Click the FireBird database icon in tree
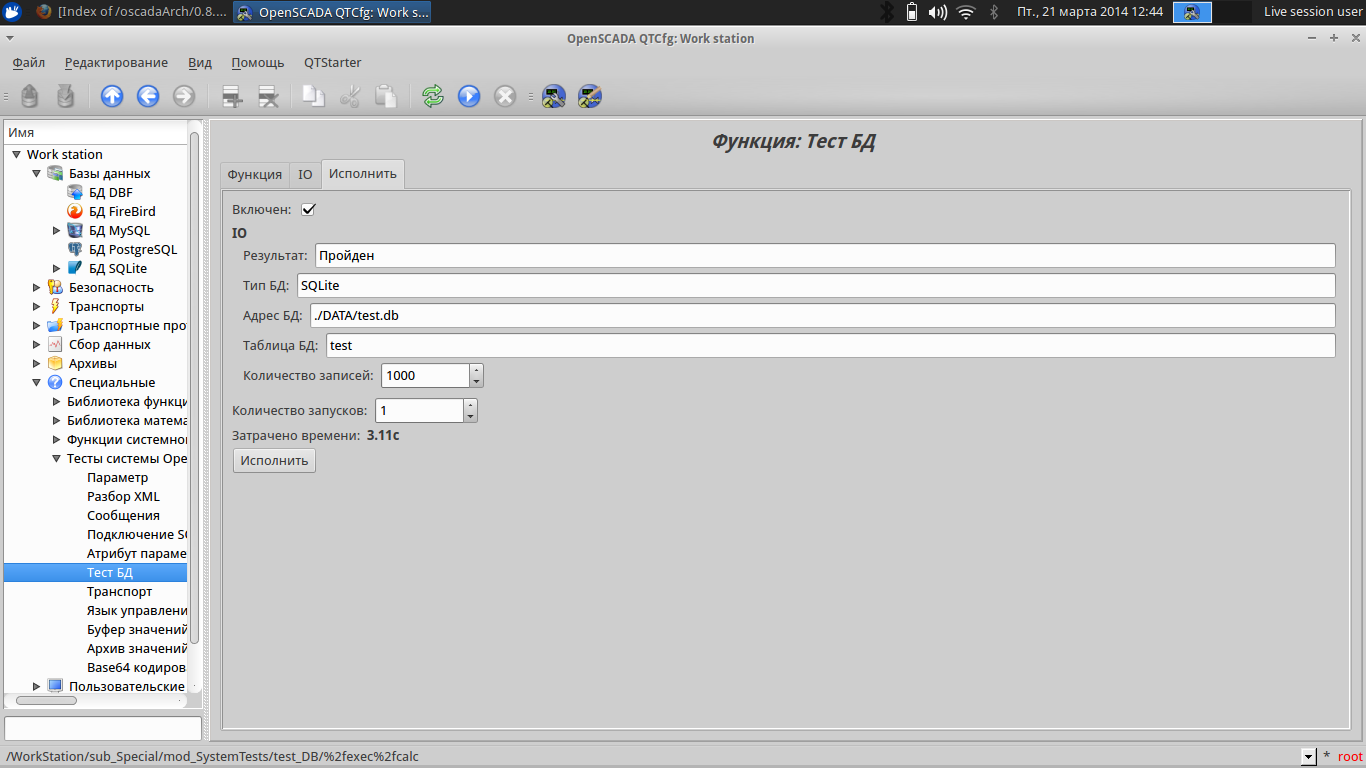This screenshot has width=1366, height=768. click(x=75, y=211)
